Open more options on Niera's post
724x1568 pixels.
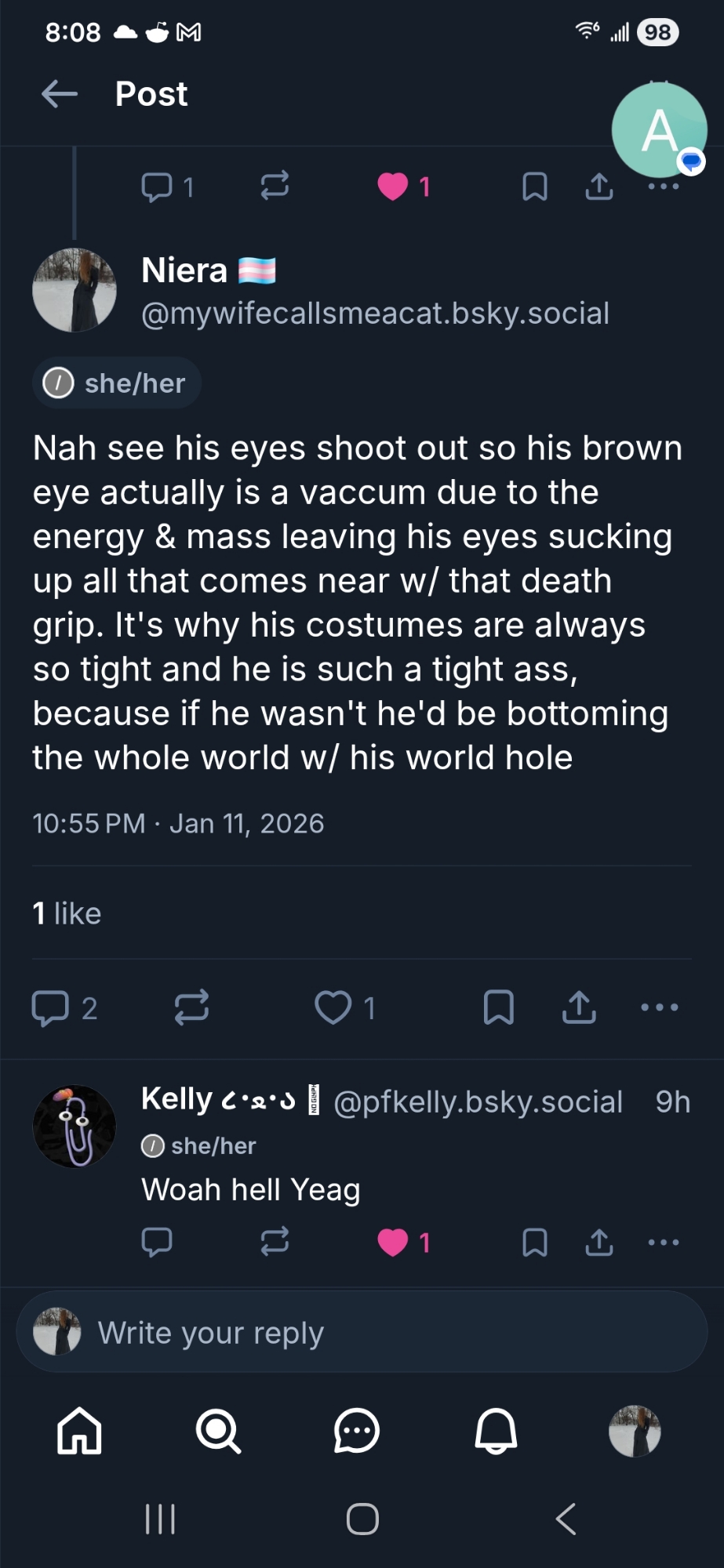pyautogui.click(x=660, y=1007)
